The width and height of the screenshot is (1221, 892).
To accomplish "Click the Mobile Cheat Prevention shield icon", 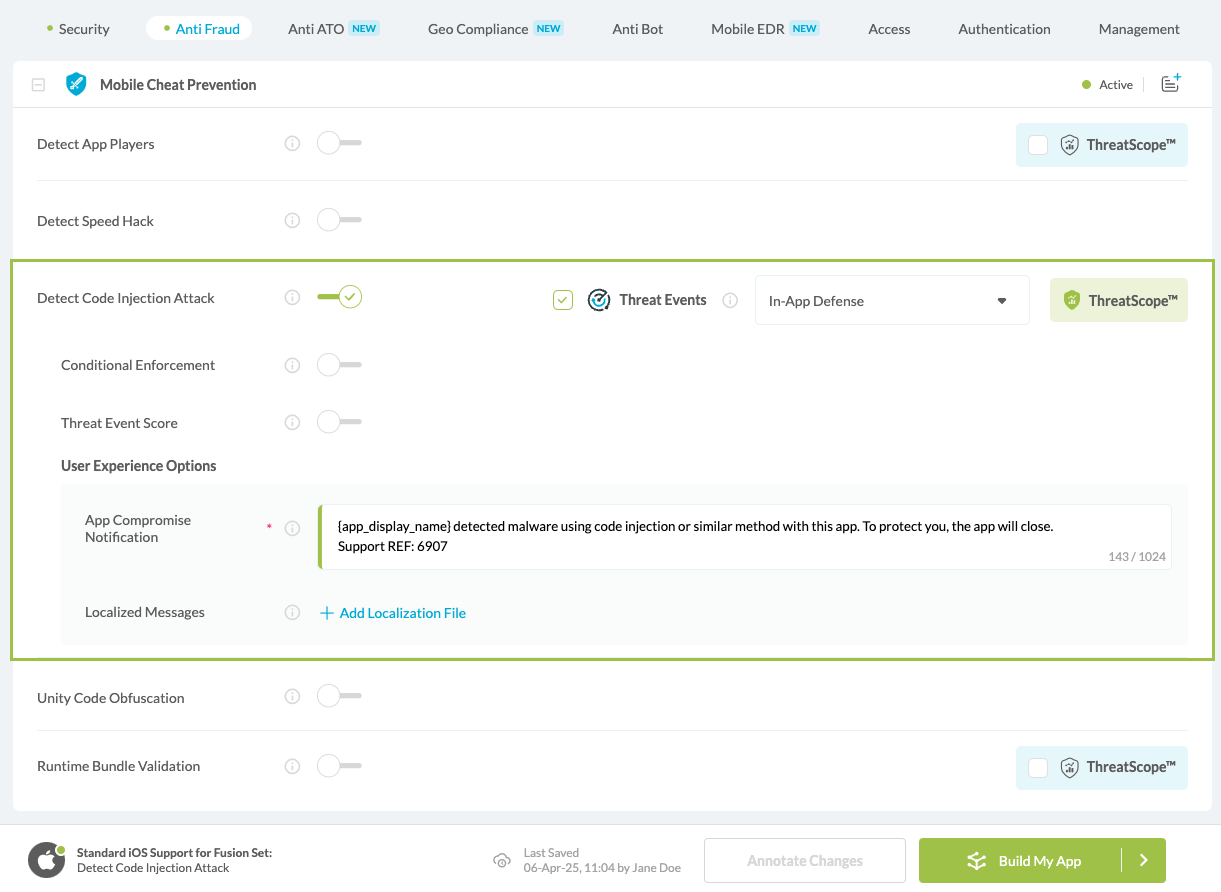I will 76,84.
